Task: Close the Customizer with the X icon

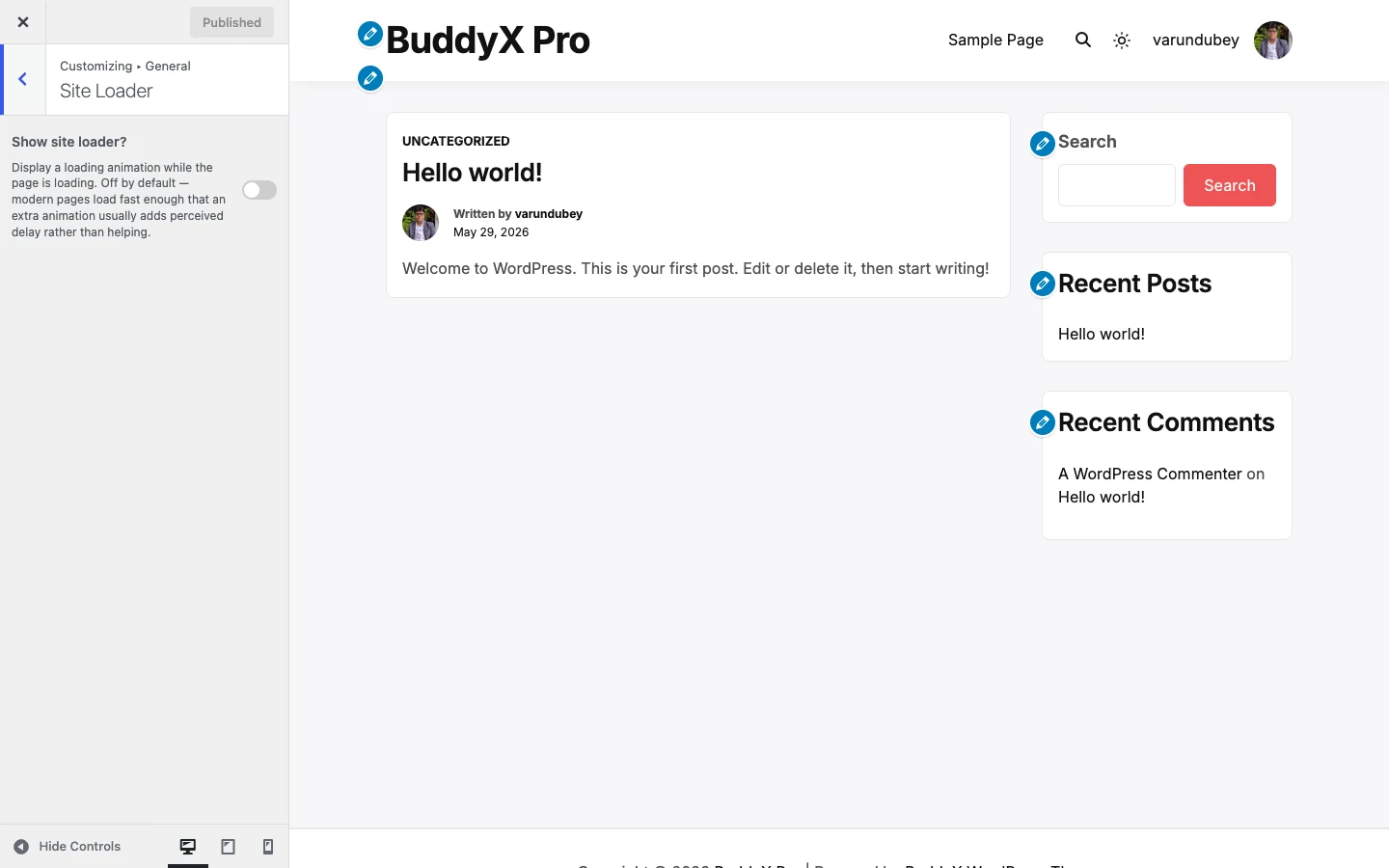Action: point(23,22)
